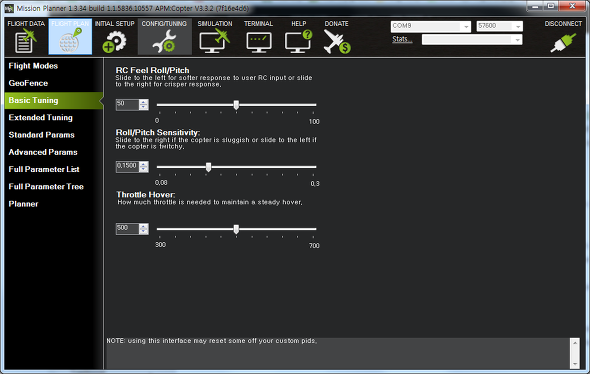Open the Config/Tuning wrench icon
The image size is (590, 374).
(x=164, y=41)
